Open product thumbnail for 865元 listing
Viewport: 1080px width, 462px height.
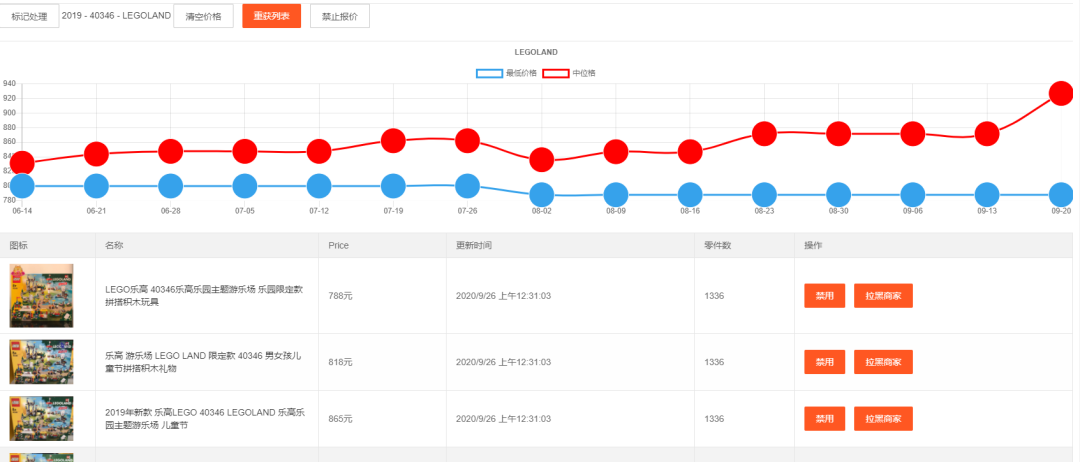pyautogui.click(x=41, y=419)
